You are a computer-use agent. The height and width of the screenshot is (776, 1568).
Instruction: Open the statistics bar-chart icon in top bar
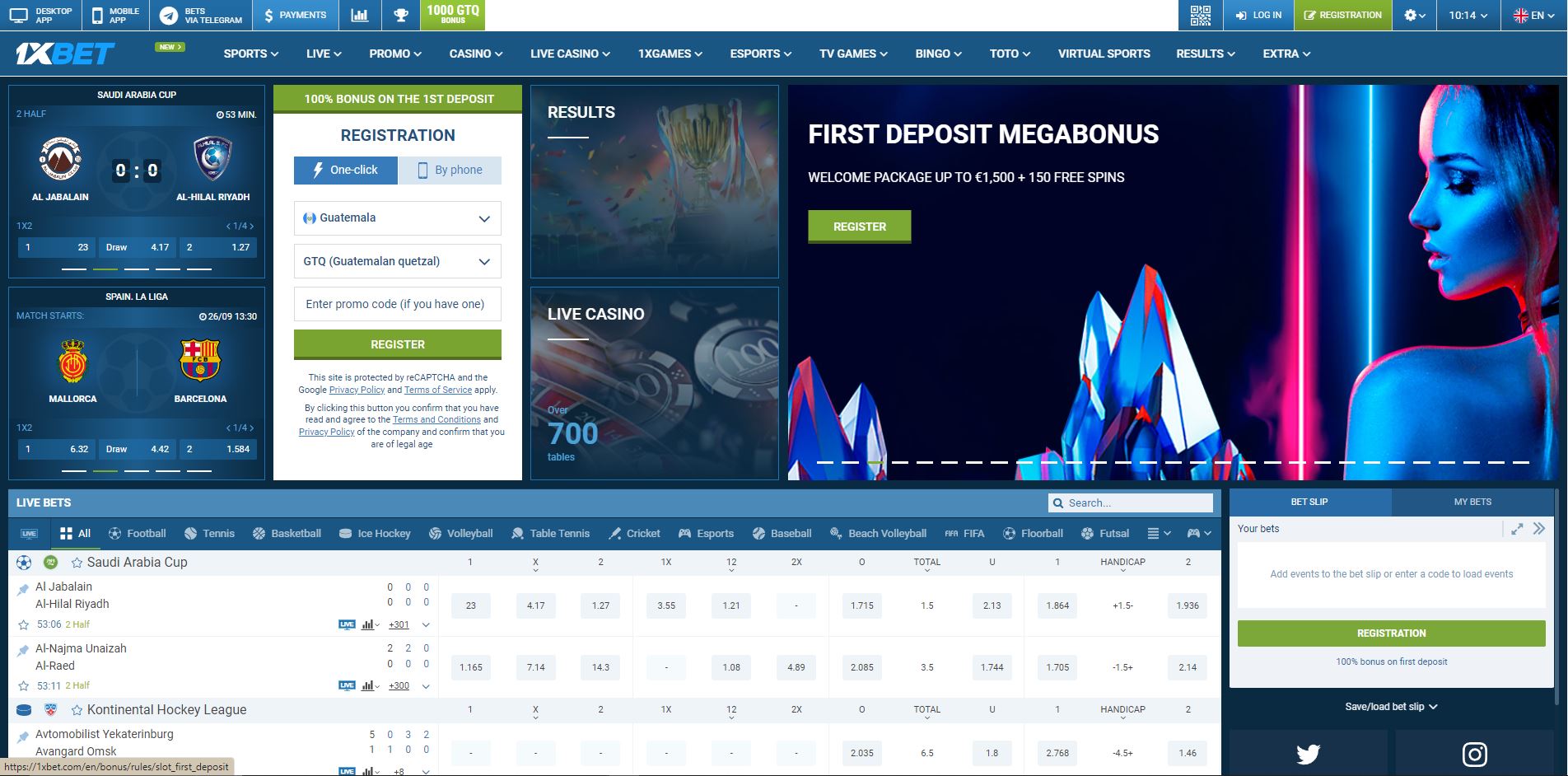360,15
